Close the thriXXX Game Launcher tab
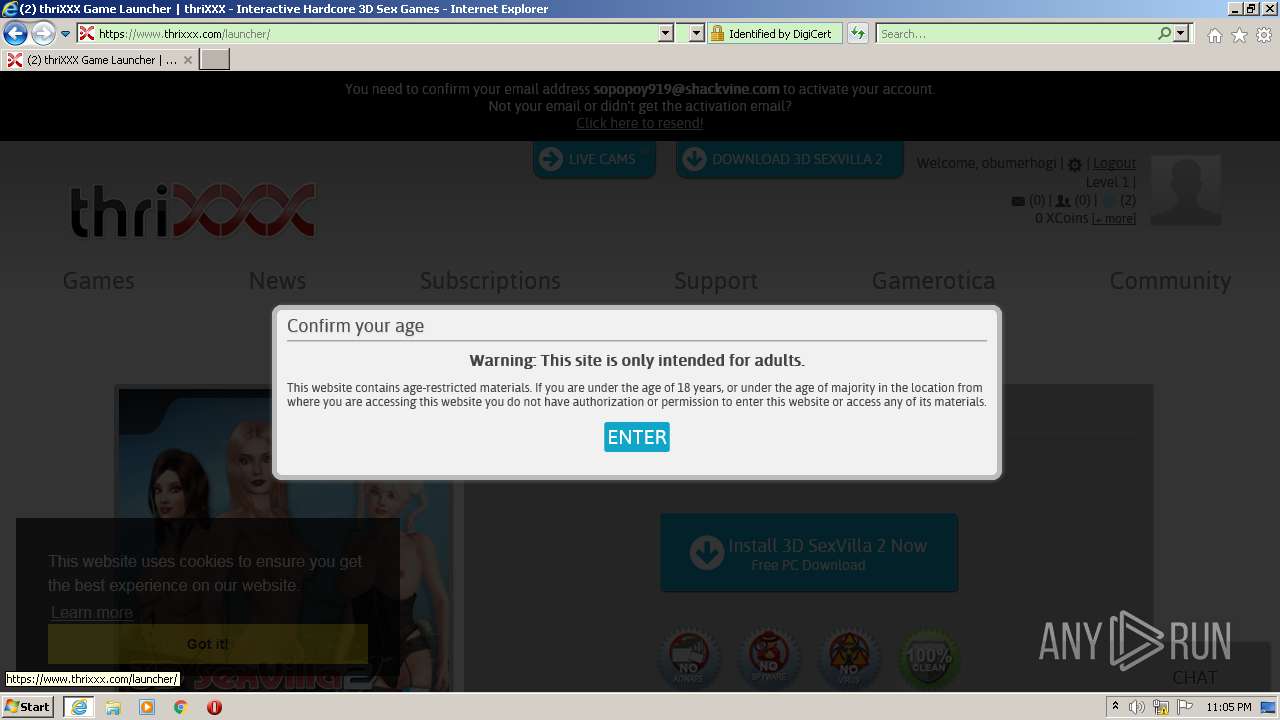Viewport: 1280px width, 720px height. pyautogui.click(x=187, y=60)
